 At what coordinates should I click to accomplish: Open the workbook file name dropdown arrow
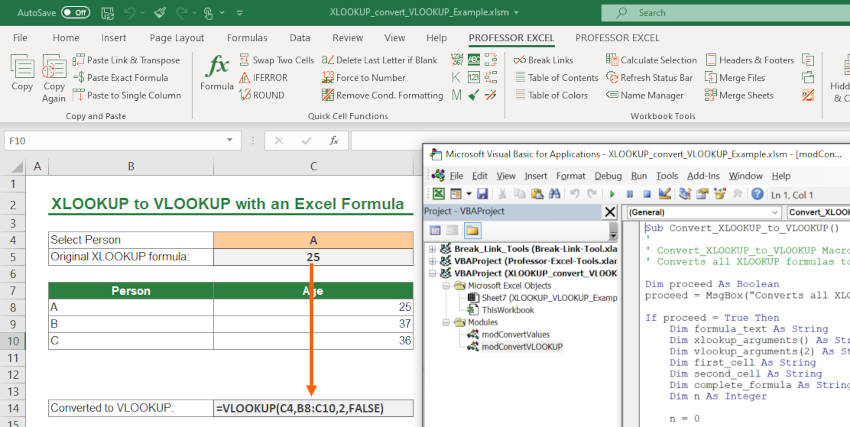(x=516, y=12)
